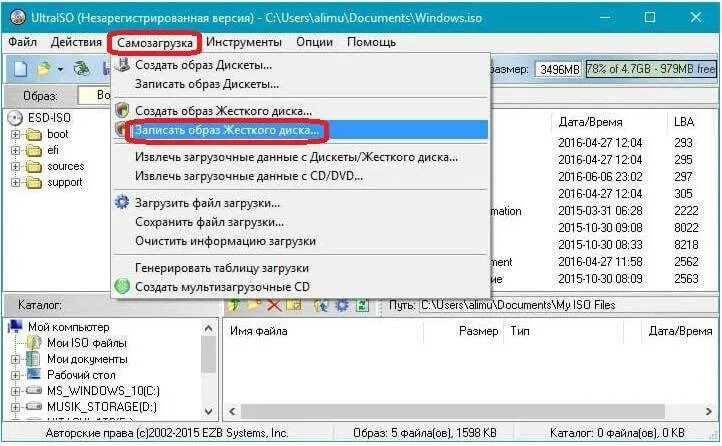Open the Файл menu
The width and height of the screenshot is (722, 446).
coord(23,42)
